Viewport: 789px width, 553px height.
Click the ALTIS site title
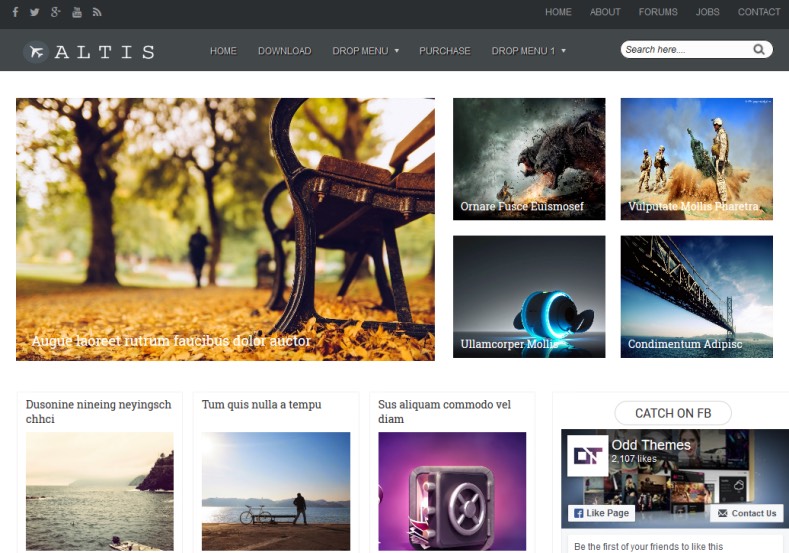click(x=104, y=52)
